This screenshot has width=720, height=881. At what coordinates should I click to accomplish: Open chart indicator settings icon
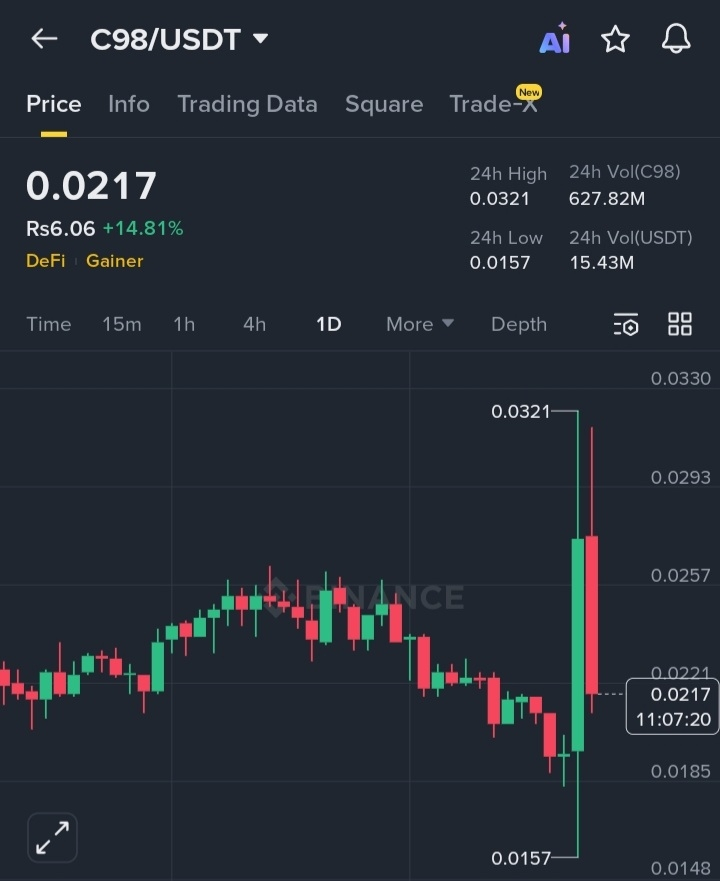[626, 324]
